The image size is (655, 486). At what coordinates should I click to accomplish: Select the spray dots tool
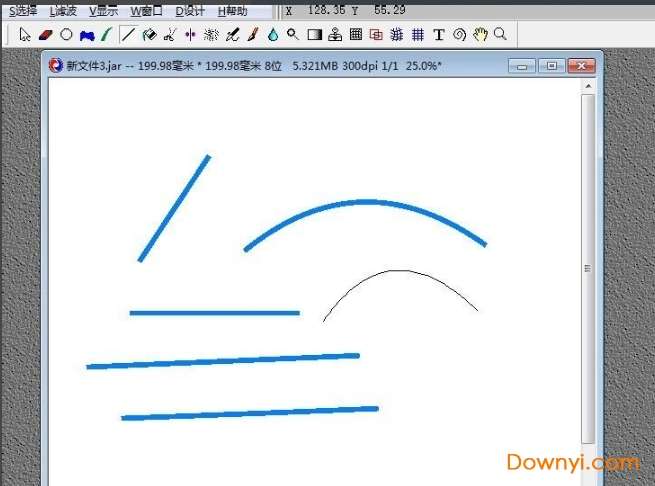[x=211, y=35]
